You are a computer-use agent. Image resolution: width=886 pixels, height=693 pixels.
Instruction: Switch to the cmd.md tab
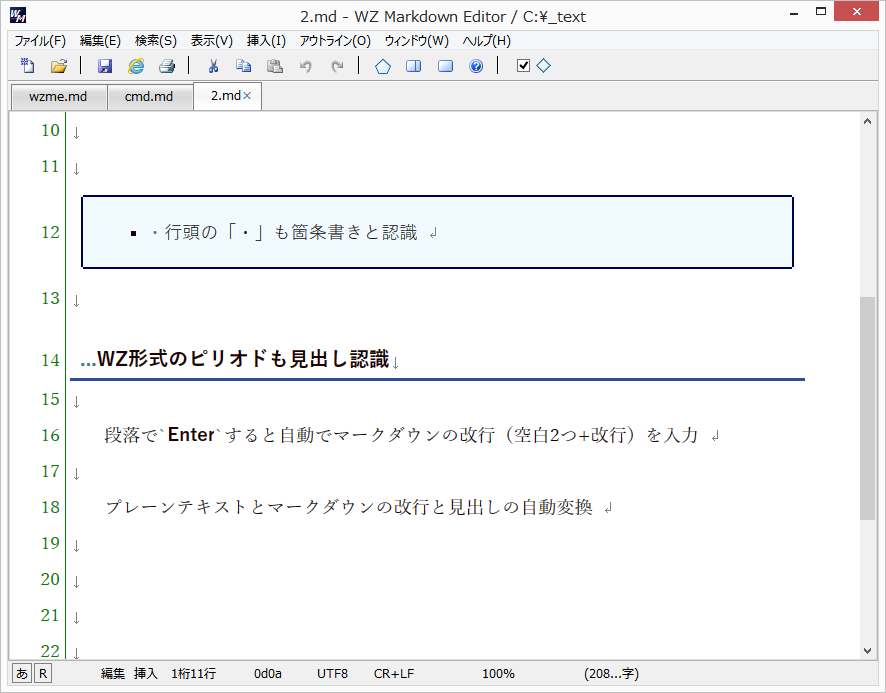tap(150, 96)
